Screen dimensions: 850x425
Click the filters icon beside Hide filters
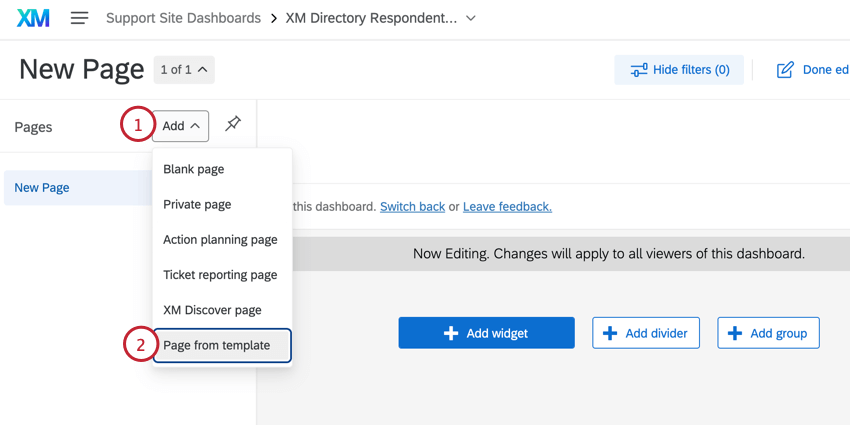click(x=638, y=70)
